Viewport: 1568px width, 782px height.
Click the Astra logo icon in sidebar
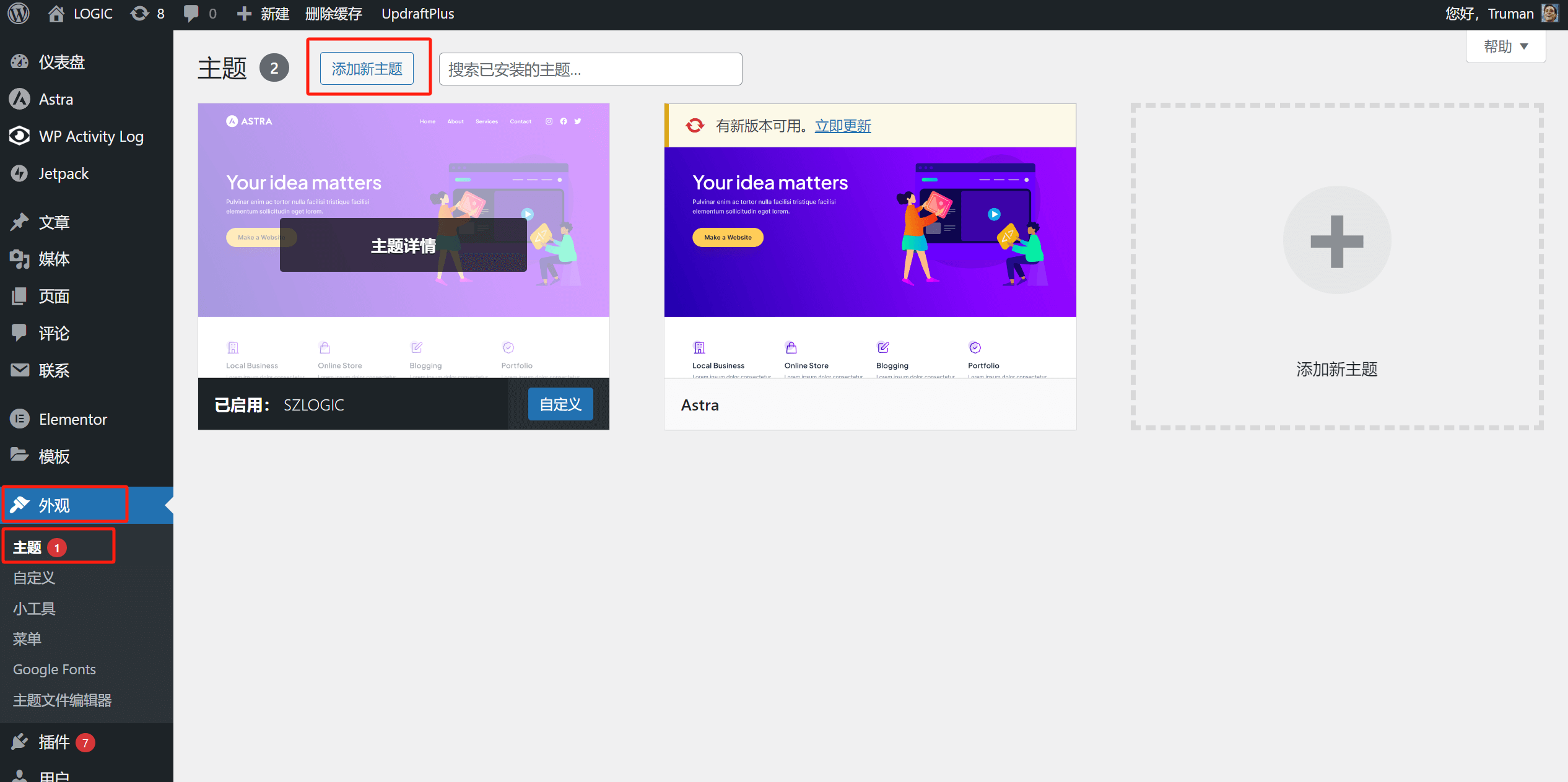tap(20, 99)
